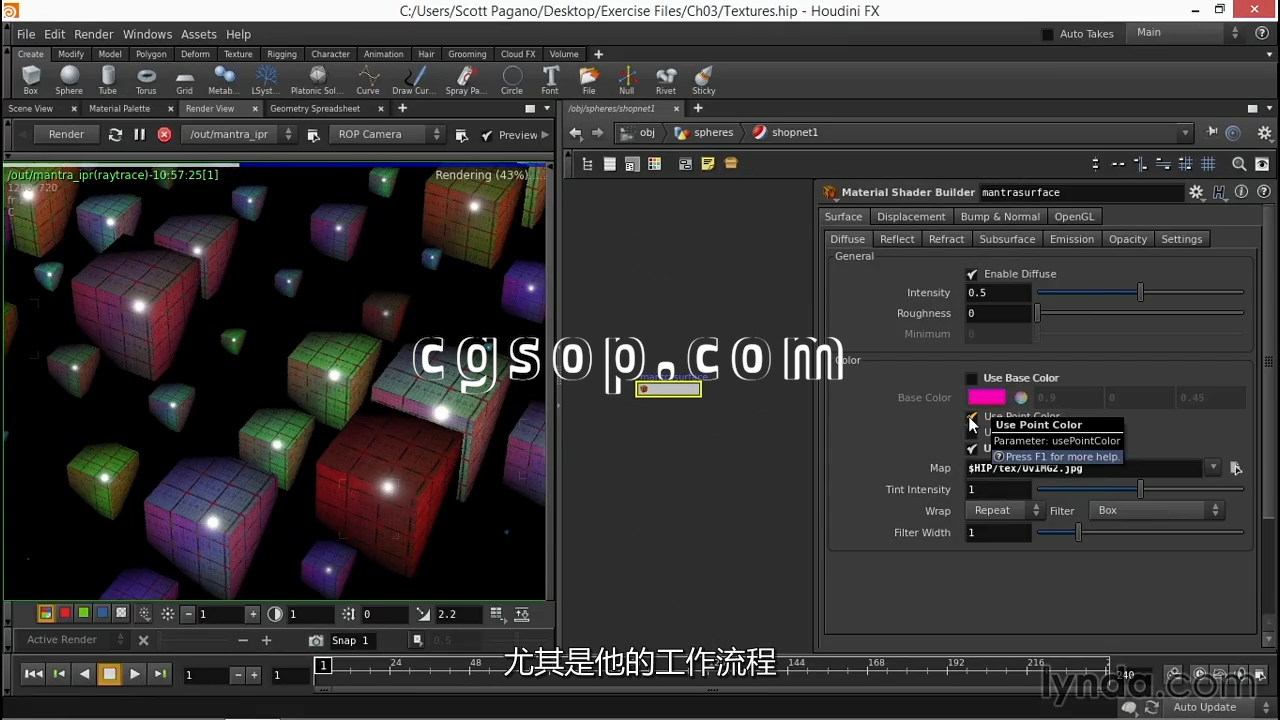Toggle the Auto Takes checkbox

1048,34
